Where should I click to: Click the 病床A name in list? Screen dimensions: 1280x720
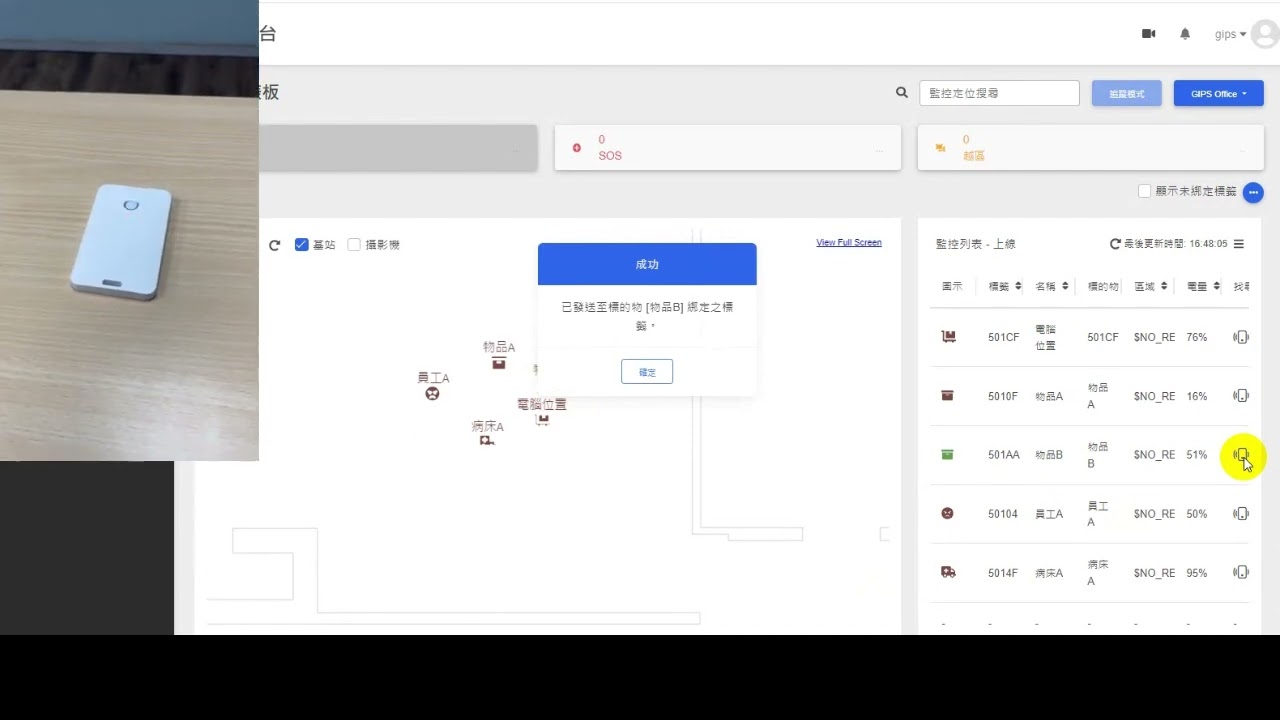tap(1049, 573)
